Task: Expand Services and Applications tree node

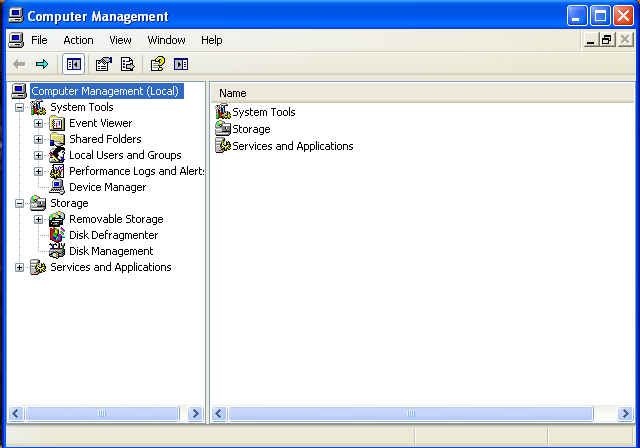Action: click(x=19, y=268)
